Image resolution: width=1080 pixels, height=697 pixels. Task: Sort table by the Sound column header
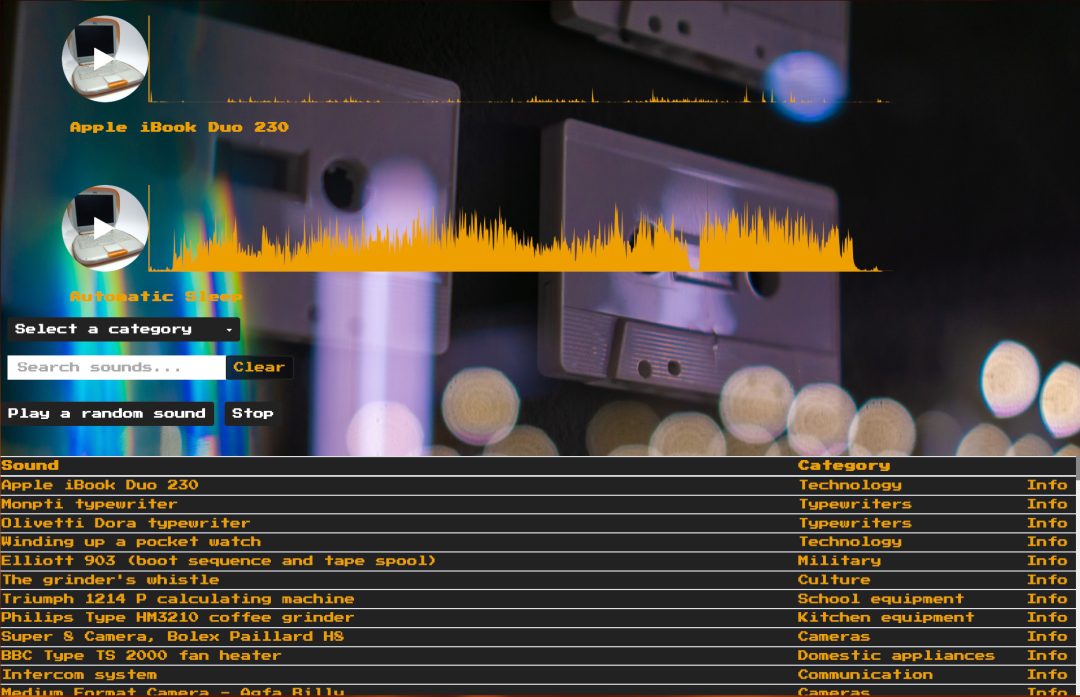point(30,465)
